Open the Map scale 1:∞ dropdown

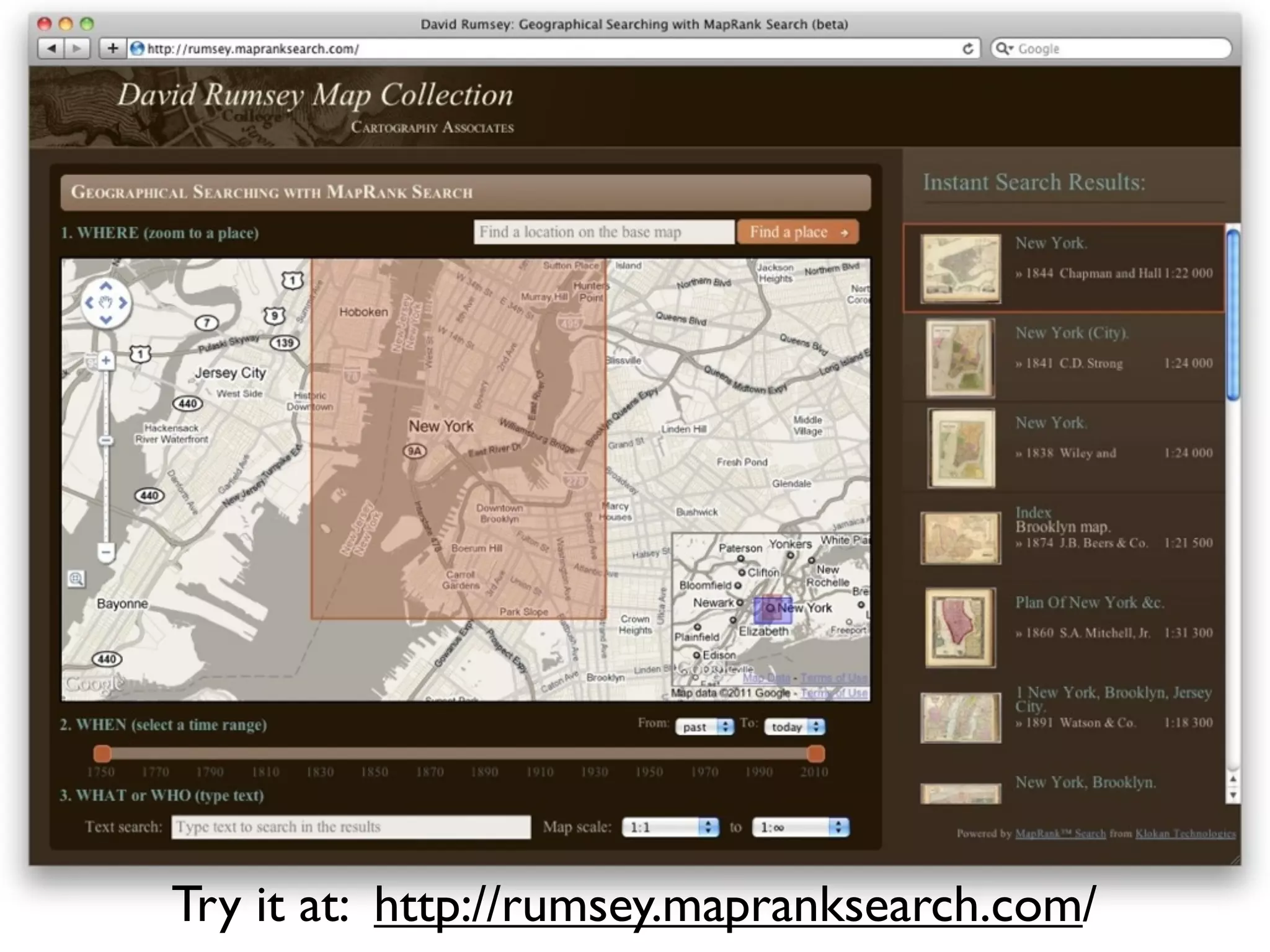(801, 827)
